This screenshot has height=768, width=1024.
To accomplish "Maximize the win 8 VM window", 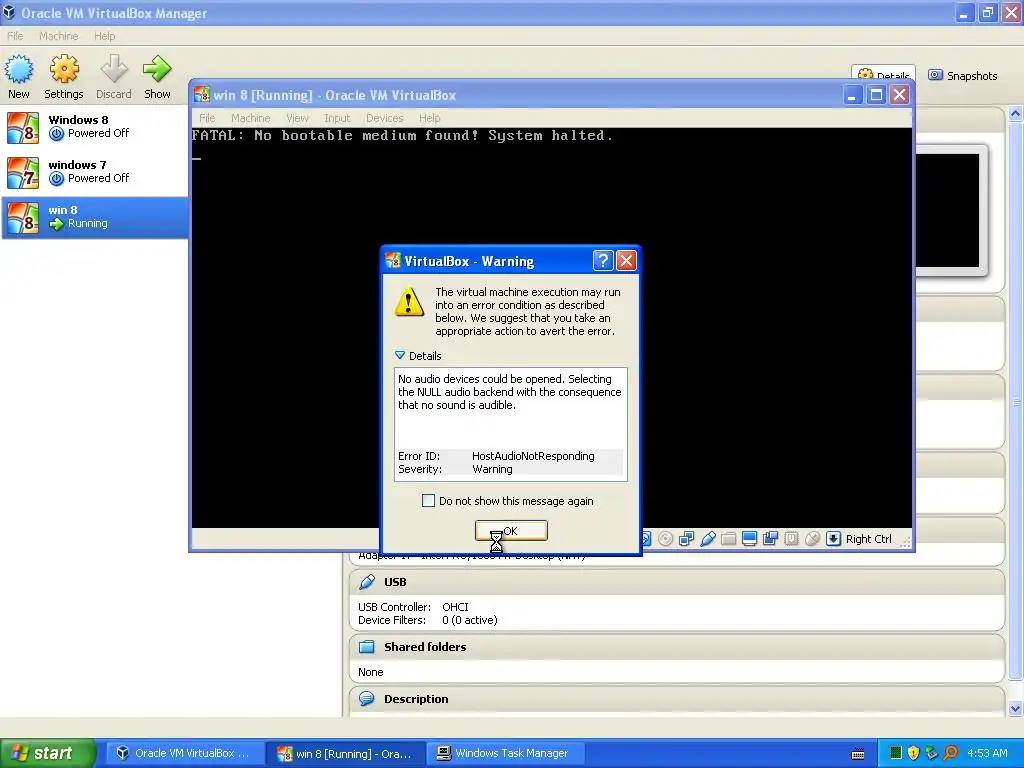I will tap(876, 95).
